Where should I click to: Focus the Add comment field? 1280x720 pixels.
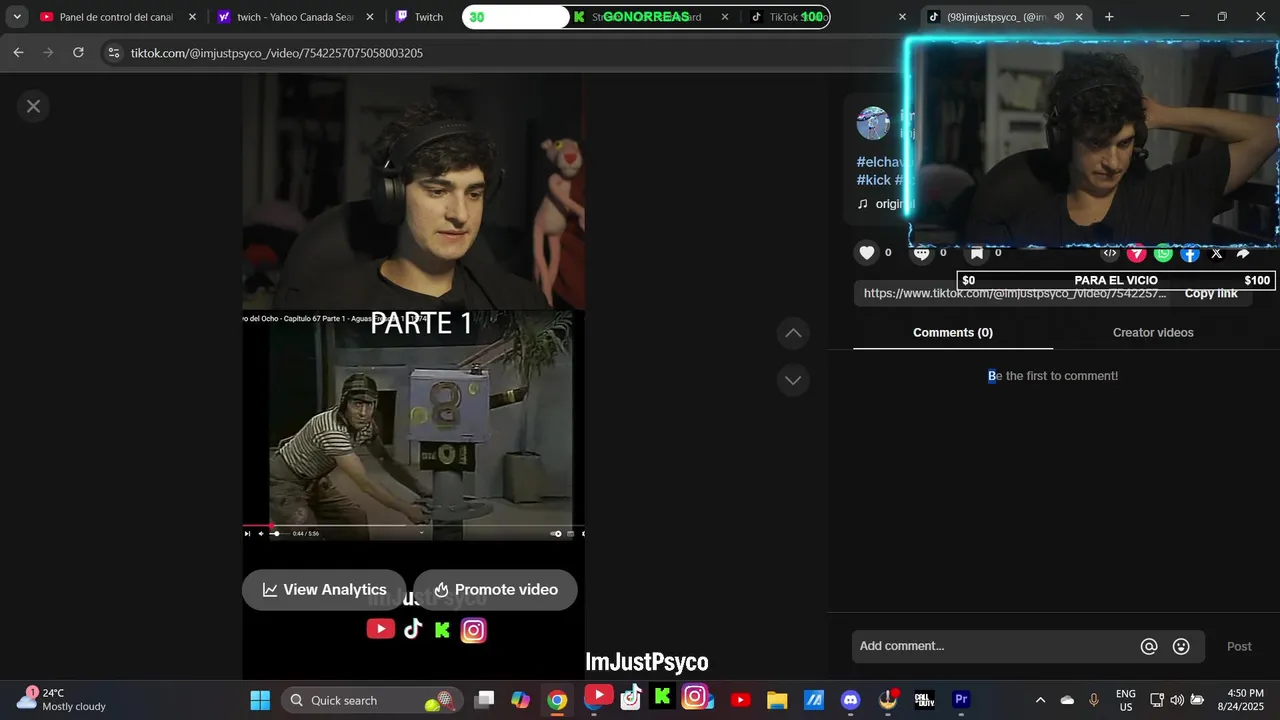[995, 646]
